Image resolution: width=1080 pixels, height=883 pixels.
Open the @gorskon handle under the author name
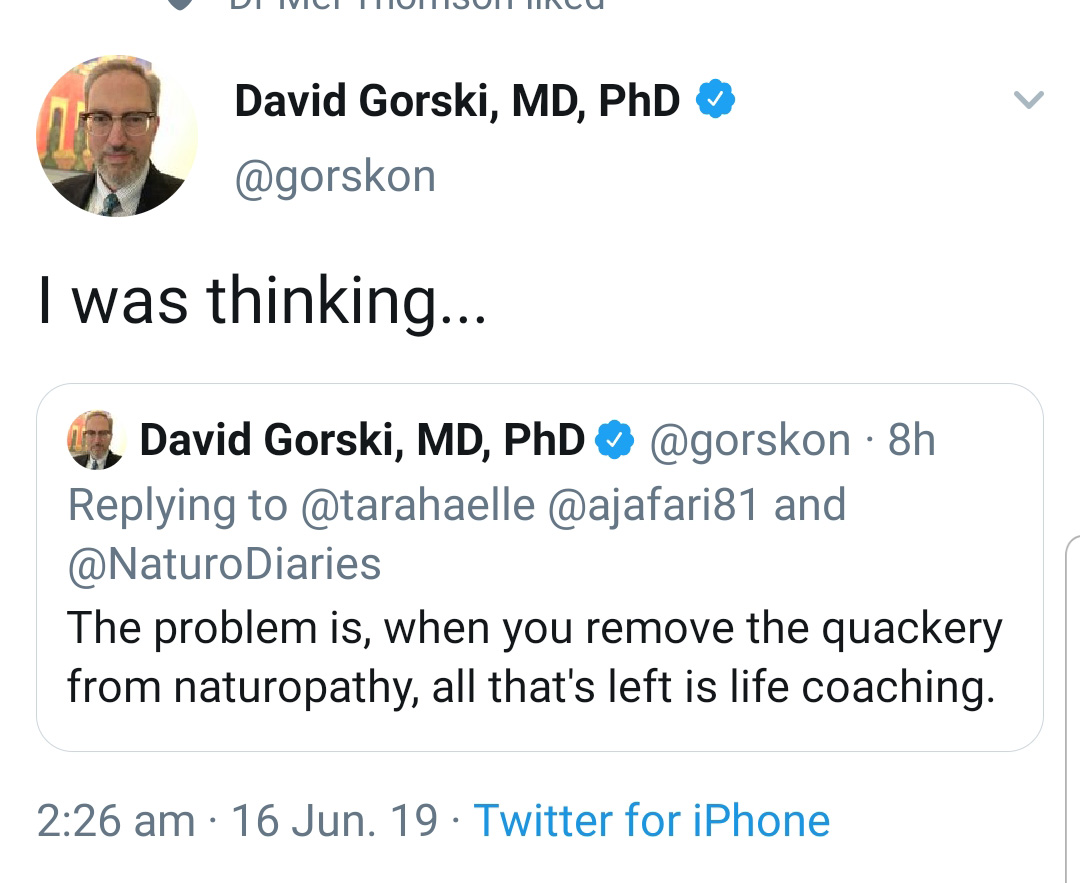[335, 177]
